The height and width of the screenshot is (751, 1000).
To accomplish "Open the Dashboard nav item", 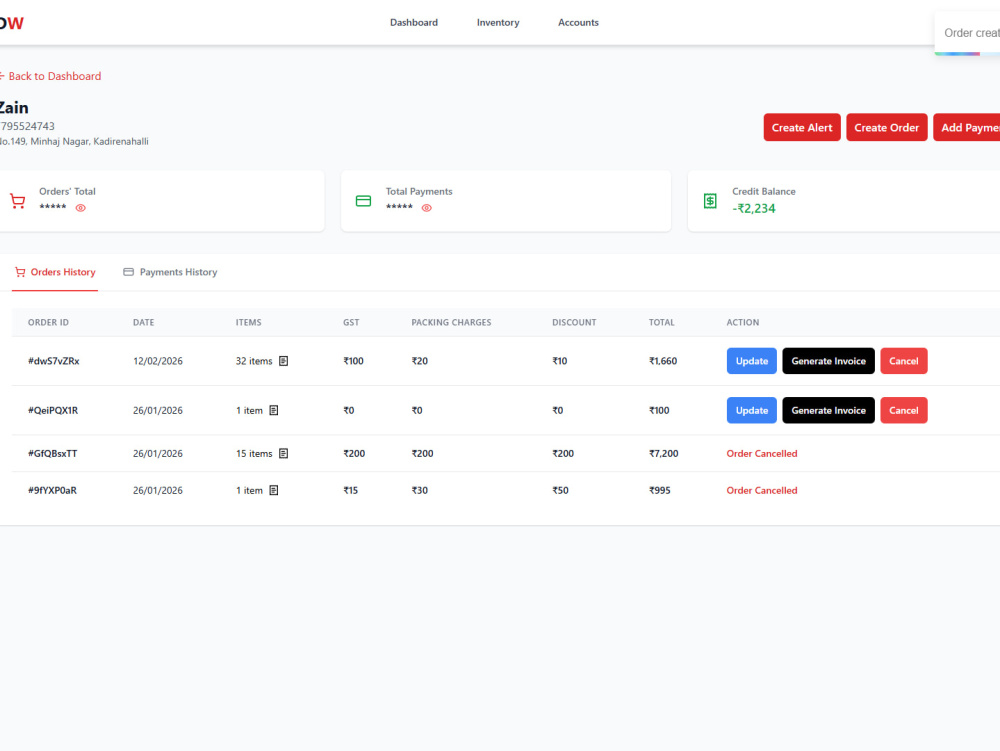I will click(414, 22).
